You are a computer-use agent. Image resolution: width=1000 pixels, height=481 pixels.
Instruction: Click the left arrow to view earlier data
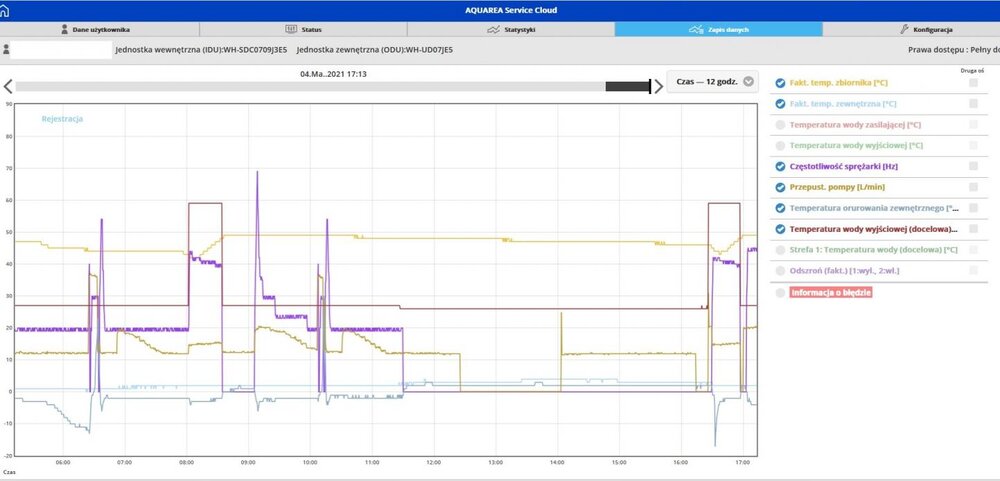[8, 86]
